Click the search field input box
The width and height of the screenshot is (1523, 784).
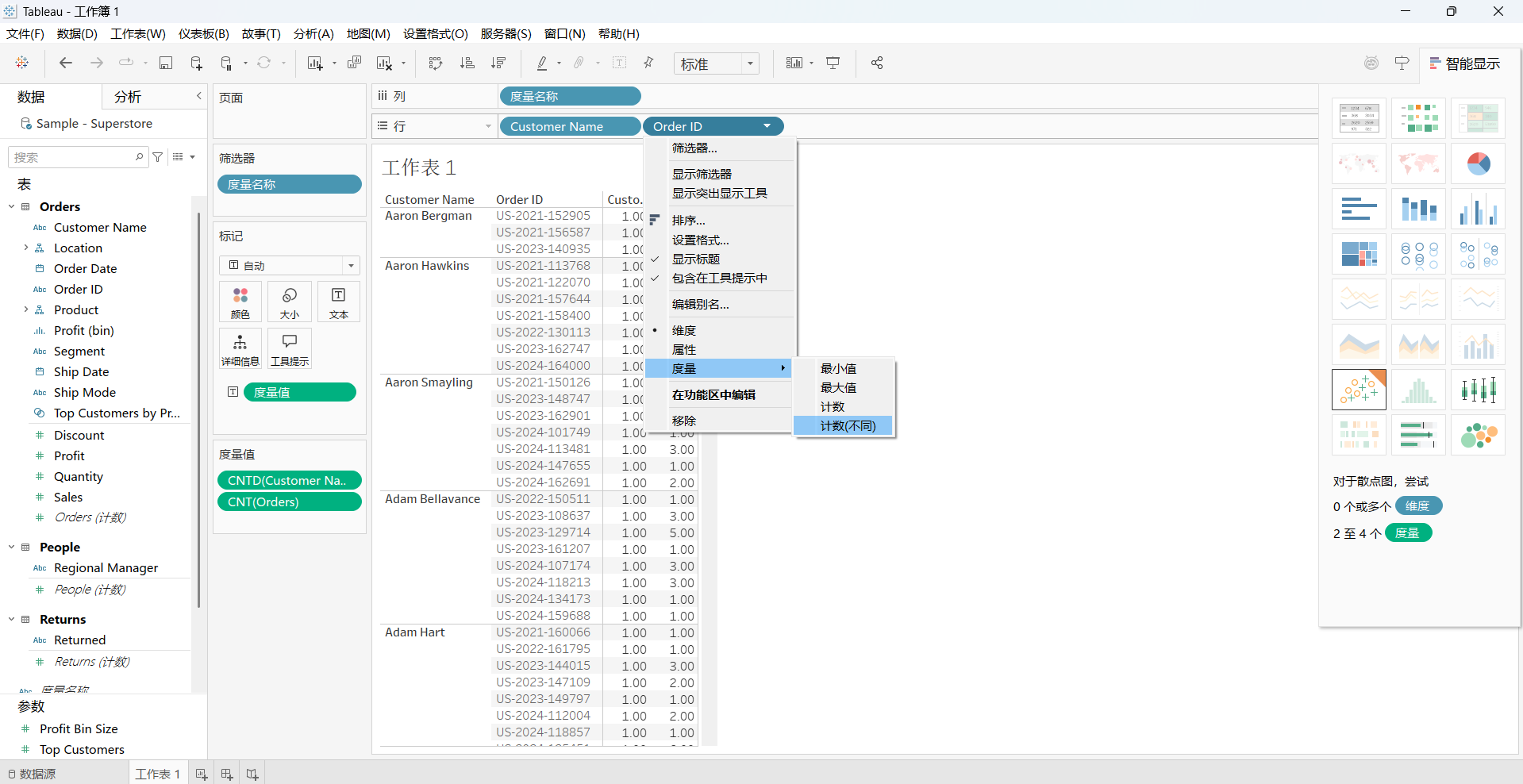[76, 157]
